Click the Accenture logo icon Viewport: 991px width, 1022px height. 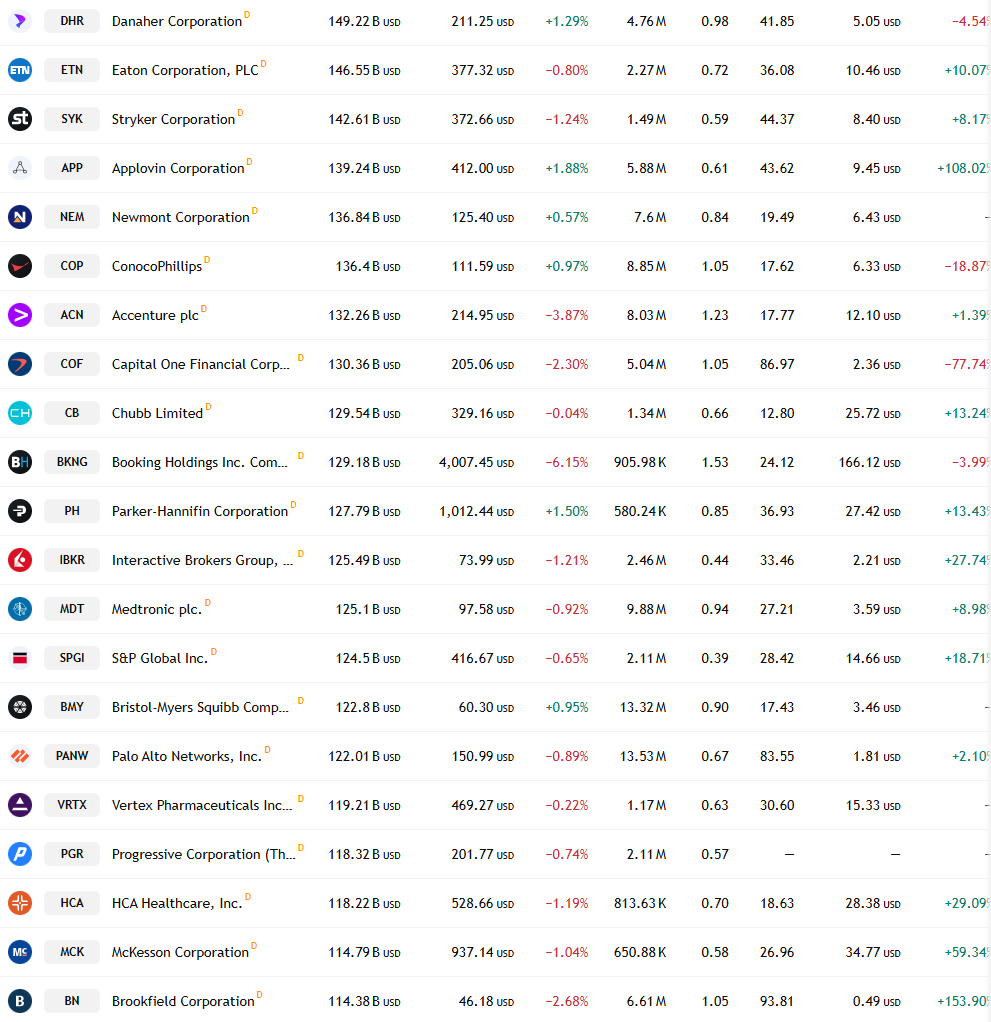20,315
